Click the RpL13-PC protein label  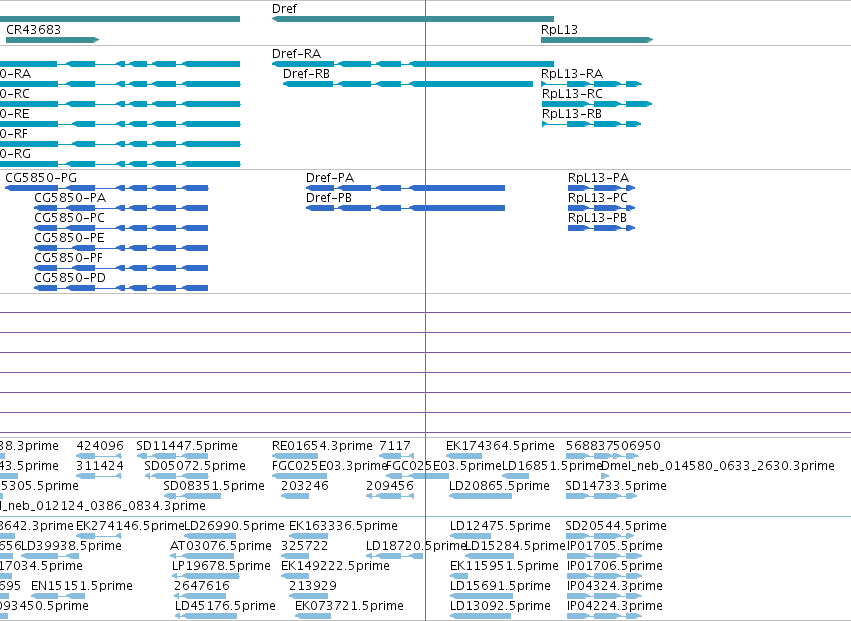598,198
